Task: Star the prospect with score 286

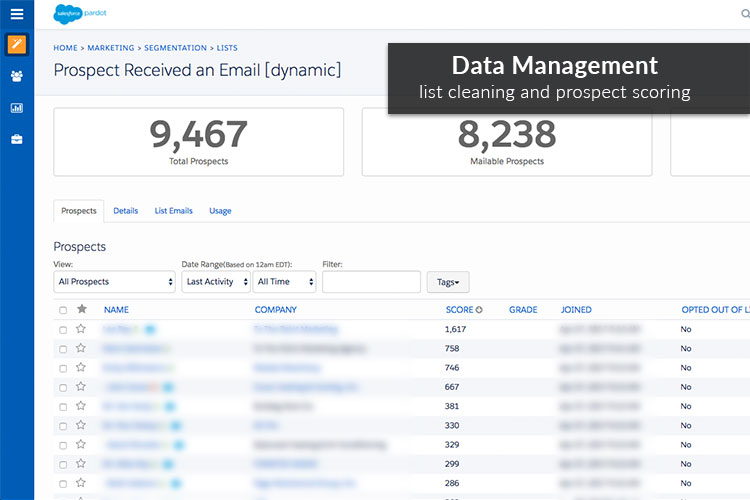Action: 81,482
